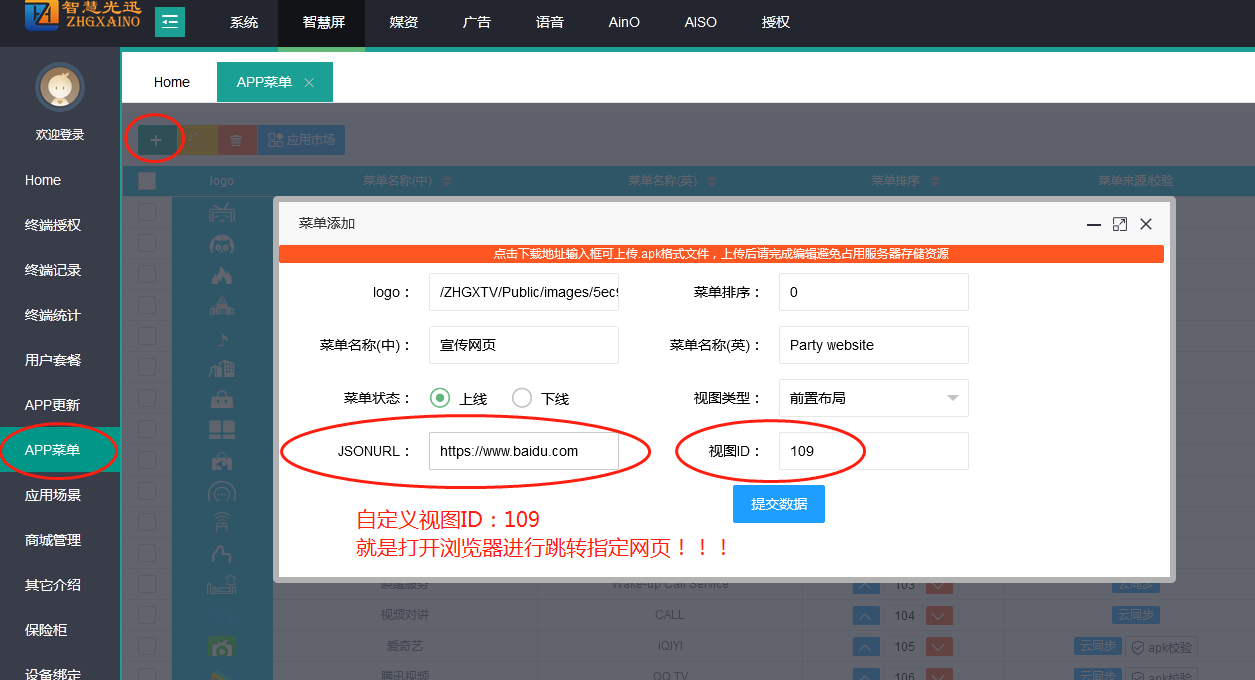Switch to the Home tab

171,82
